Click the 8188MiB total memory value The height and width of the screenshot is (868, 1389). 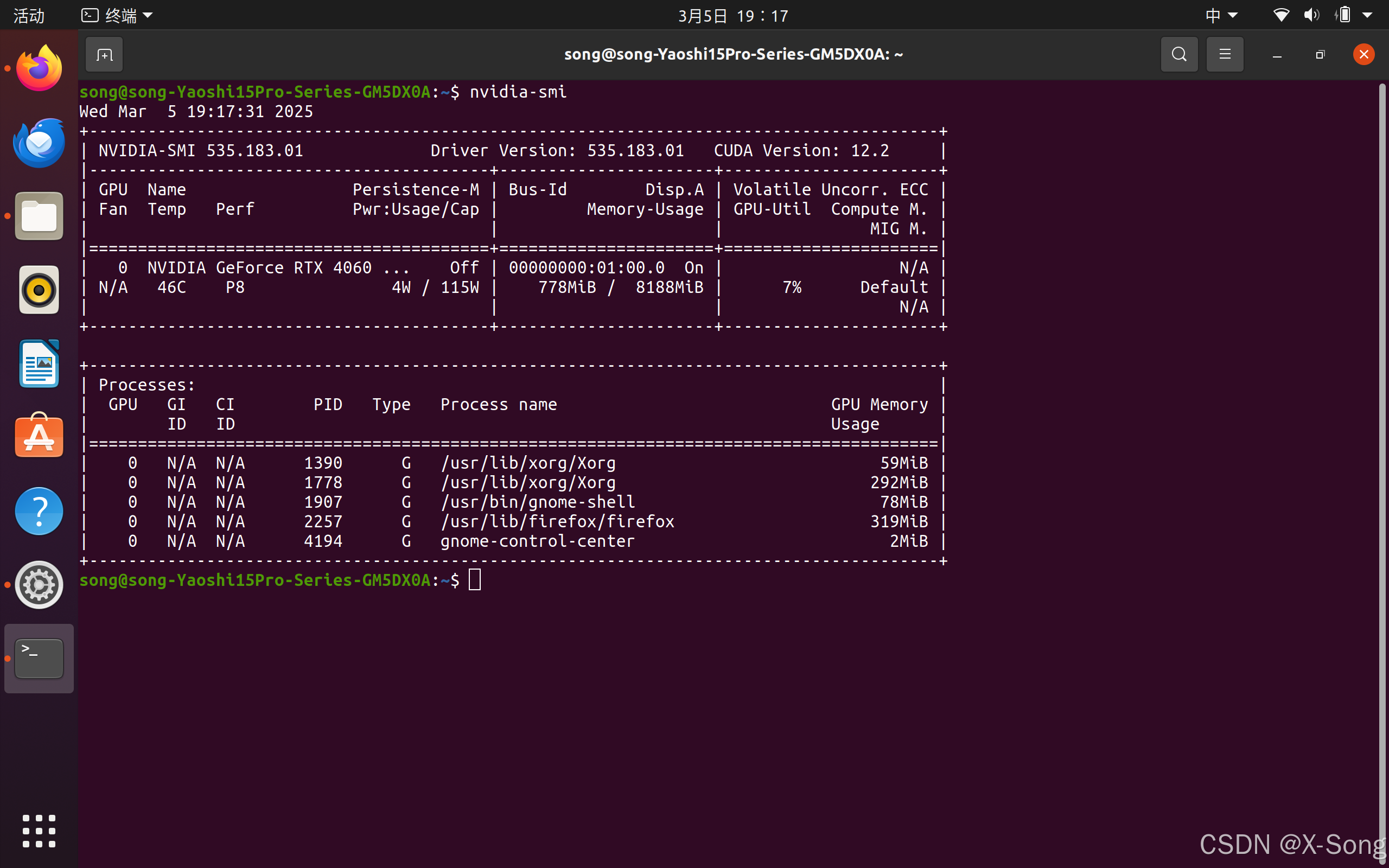(669, 287)
